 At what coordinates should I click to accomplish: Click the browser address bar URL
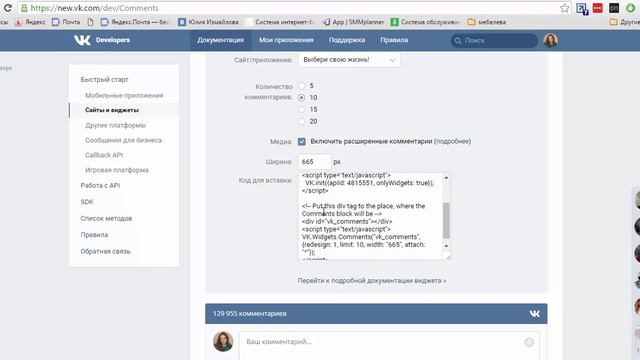click(x=95, y=8)
